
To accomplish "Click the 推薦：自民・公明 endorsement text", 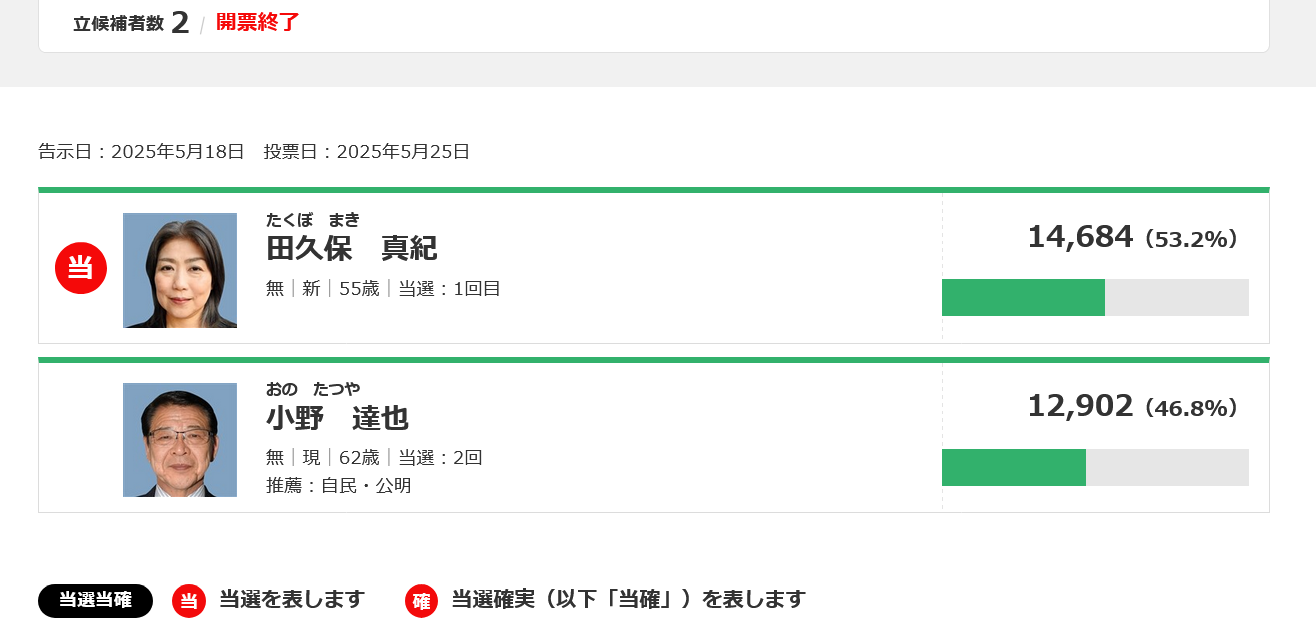I will (x=338, y=486).
